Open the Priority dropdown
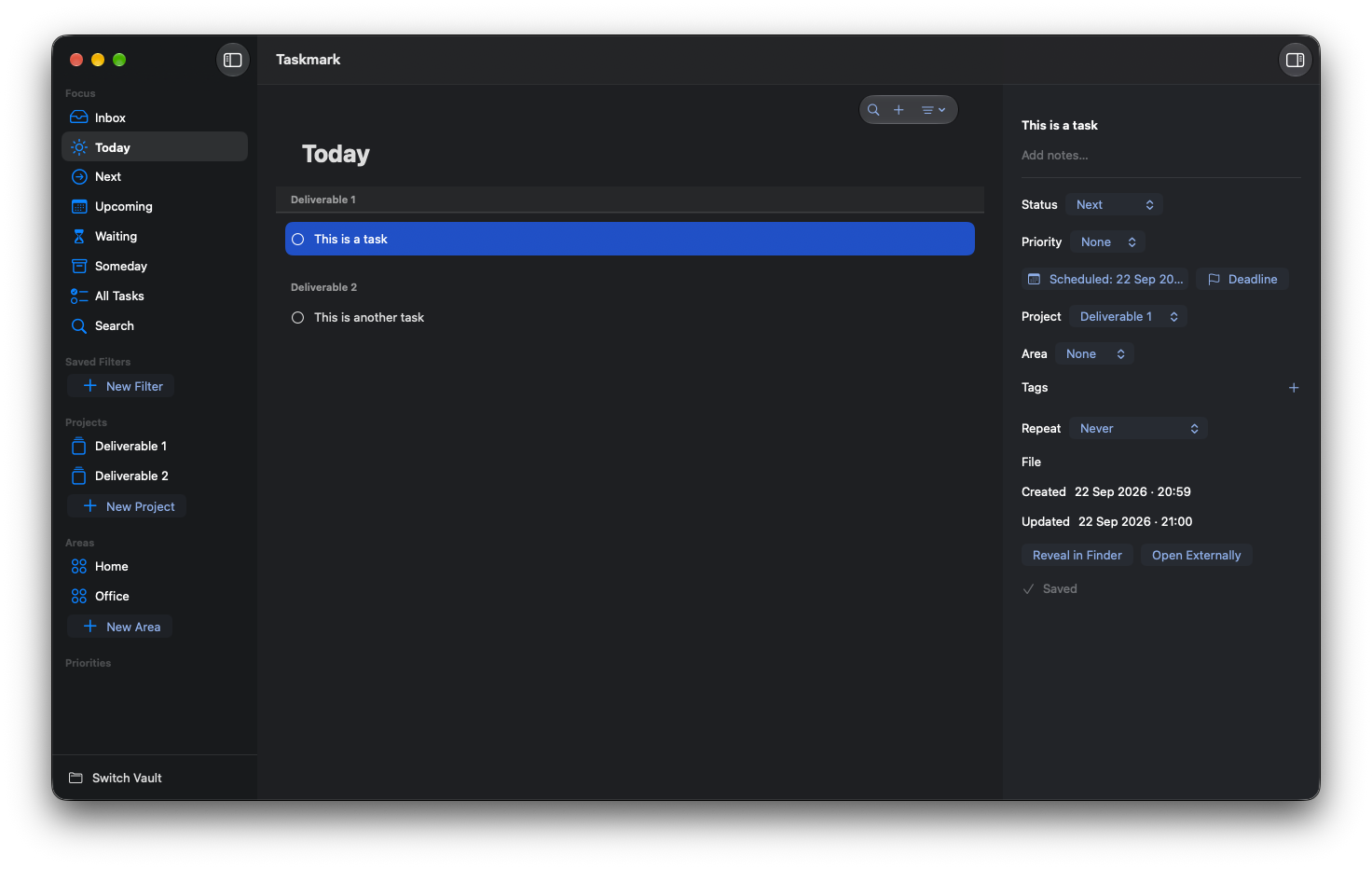This screenshot has height=869, width=1372. (1107, 242)
